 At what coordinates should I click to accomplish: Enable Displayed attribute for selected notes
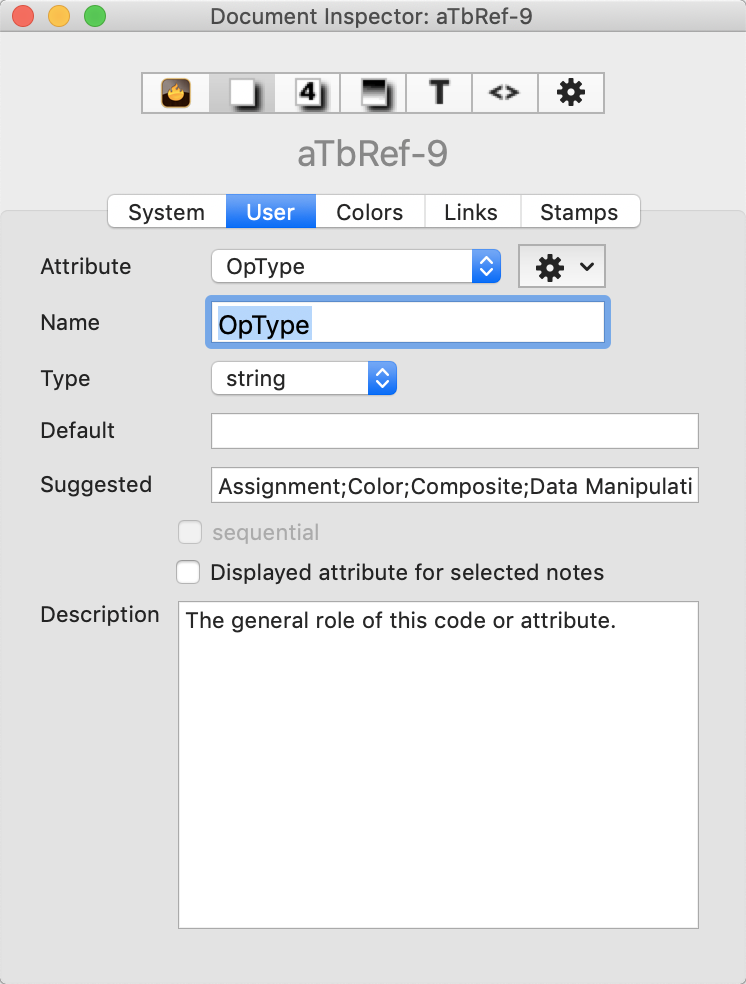pyautogui.click(x=188, y=572)
